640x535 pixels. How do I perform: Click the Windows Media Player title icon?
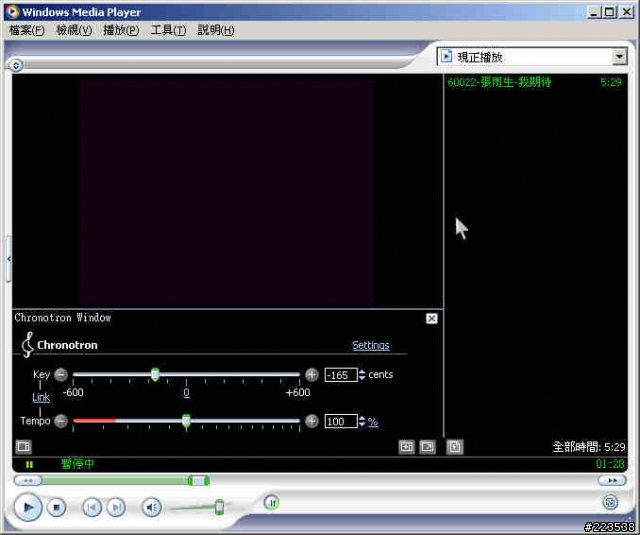click(12, 11)
